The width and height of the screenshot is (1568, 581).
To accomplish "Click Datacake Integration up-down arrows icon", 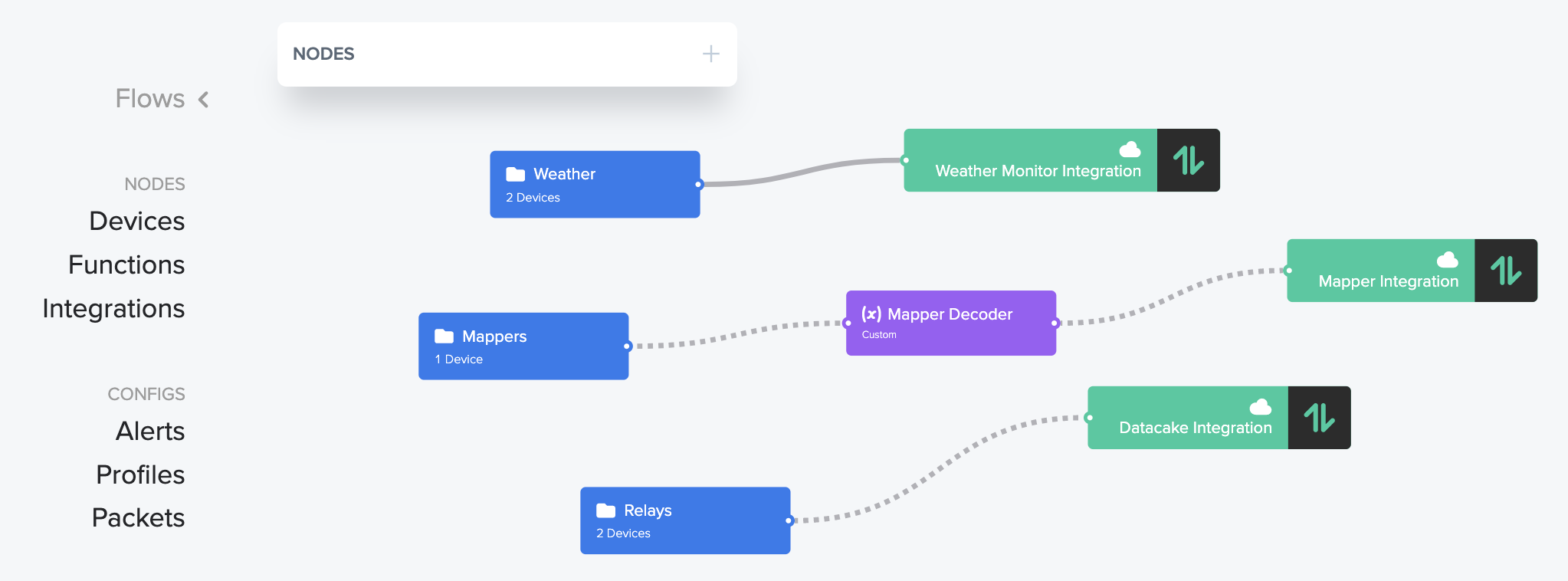I will 1320,418.
